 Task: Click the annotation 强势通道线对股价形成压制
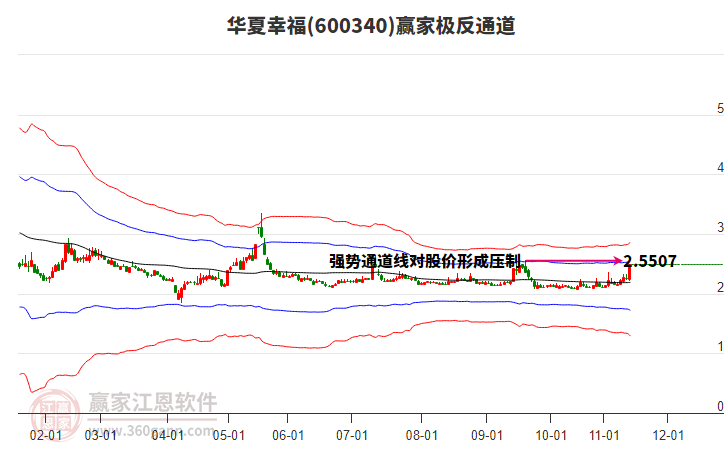click(x=426, y=261)
